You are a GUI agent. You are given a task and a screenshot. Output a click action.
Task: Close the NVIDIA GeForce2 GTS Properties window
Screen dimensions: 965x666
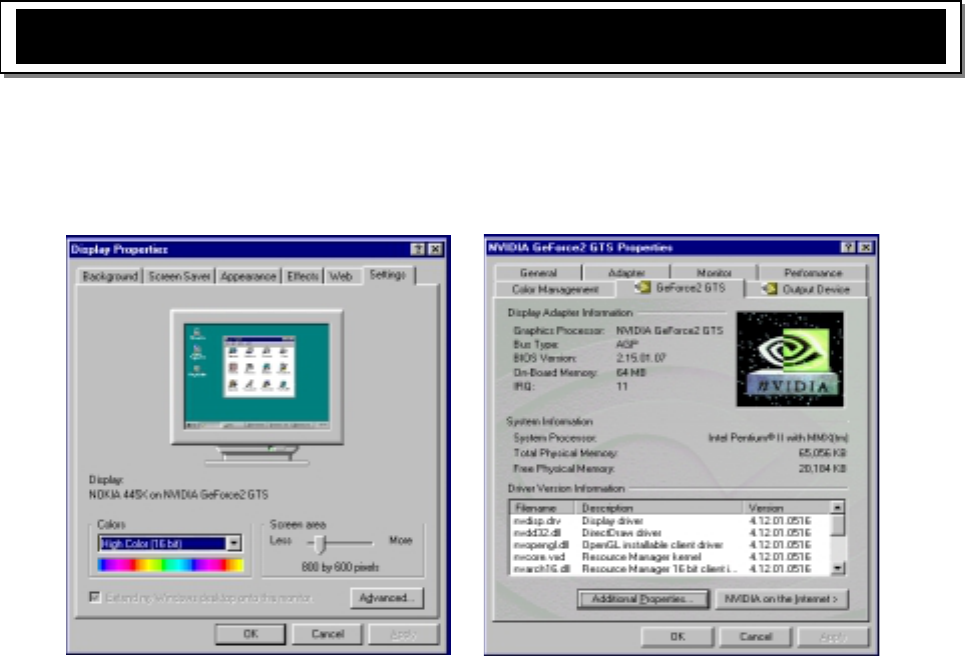865,247
